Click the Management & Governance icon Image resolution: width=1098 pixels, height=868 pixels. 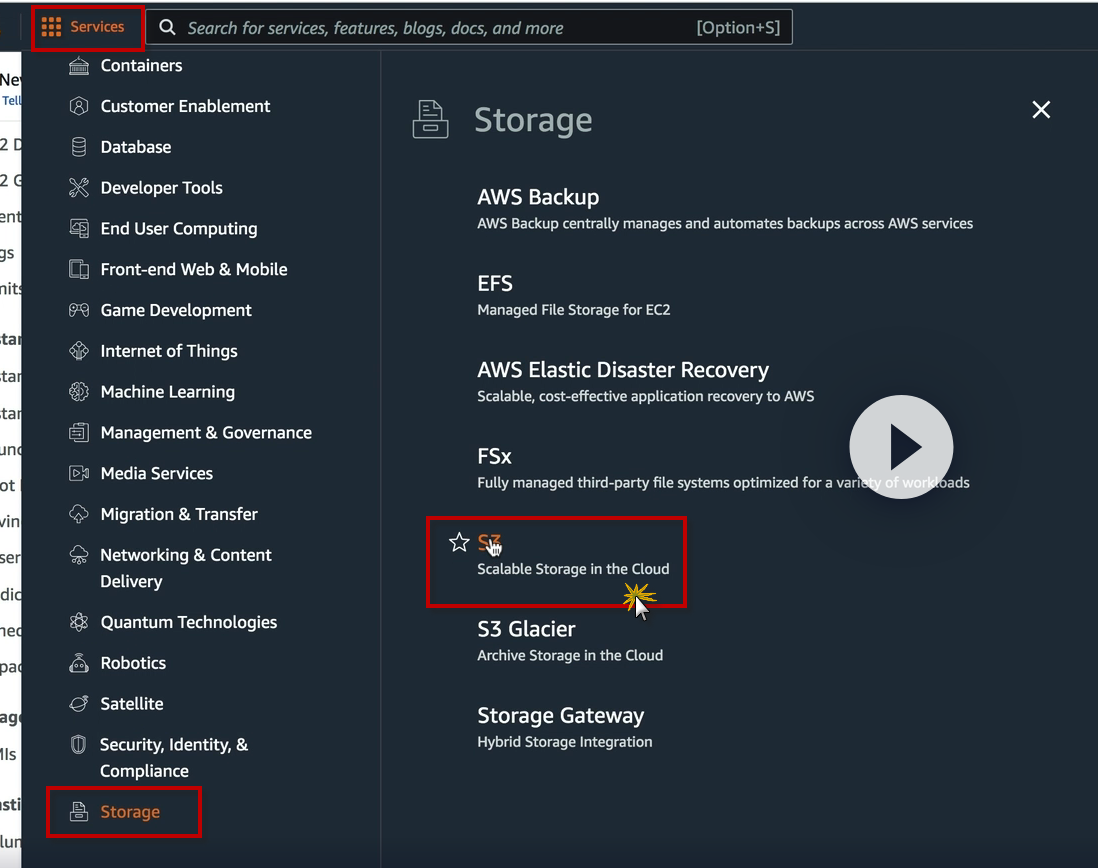79,433
